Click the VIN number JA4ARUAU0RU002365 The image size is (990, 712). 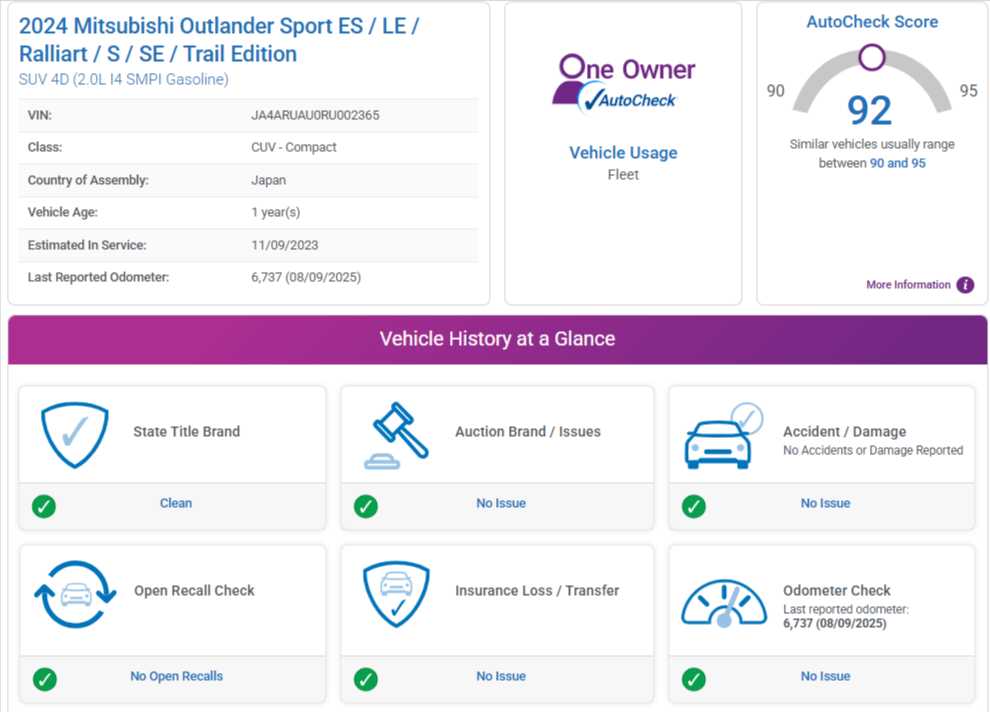(315, 115)
